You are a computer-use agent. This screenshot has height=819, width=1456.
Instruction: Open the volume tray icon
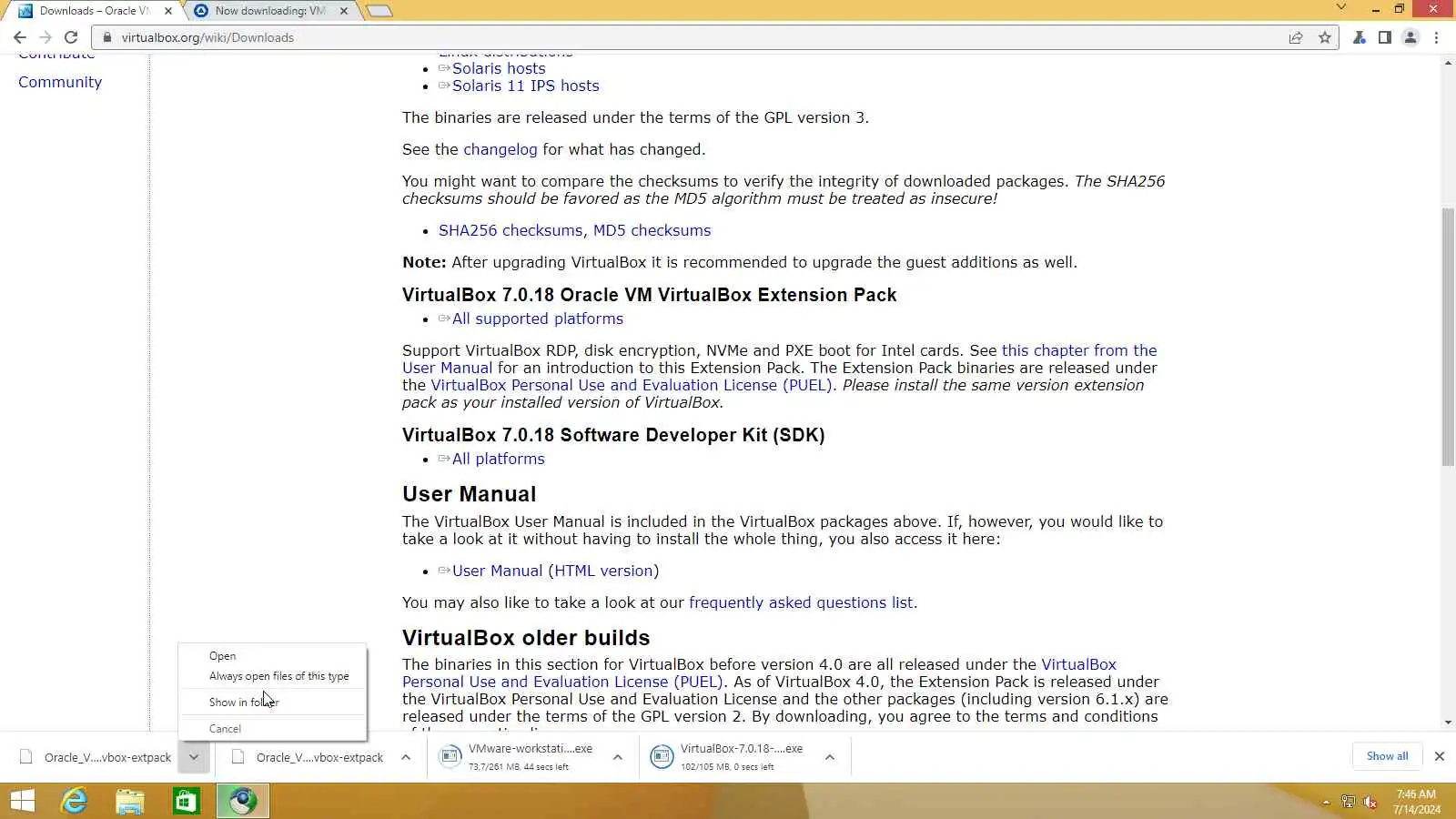tap(1370, 802)
